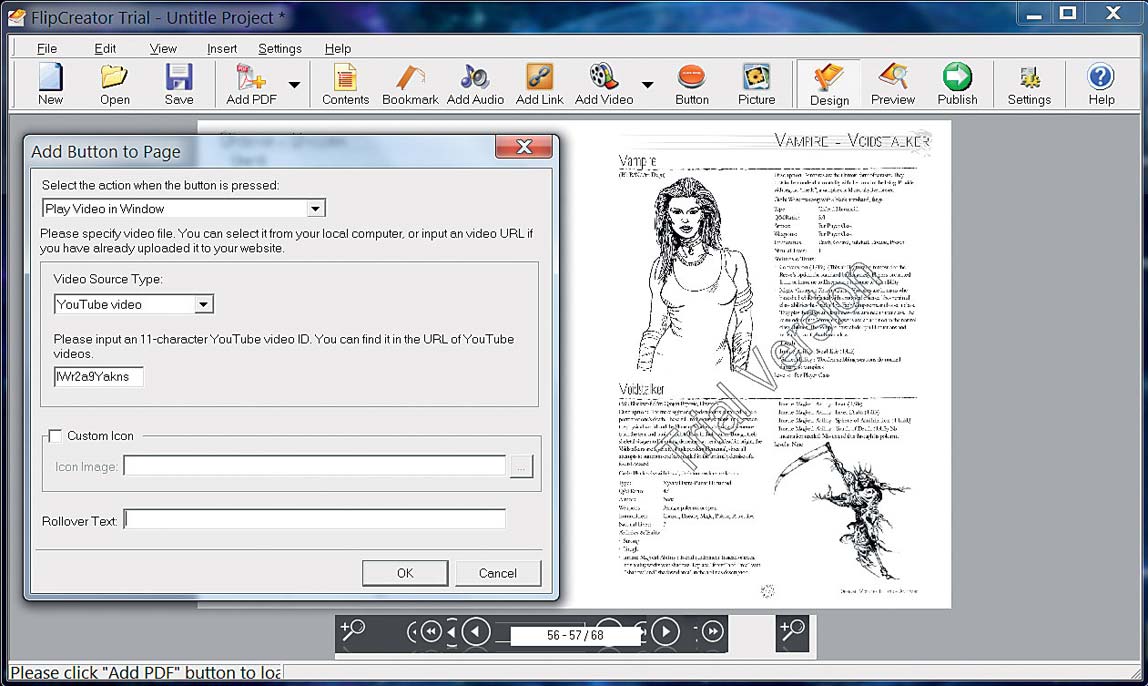
Task: Expand the YouTube video source type dropdown
Action: click(204, 305)
